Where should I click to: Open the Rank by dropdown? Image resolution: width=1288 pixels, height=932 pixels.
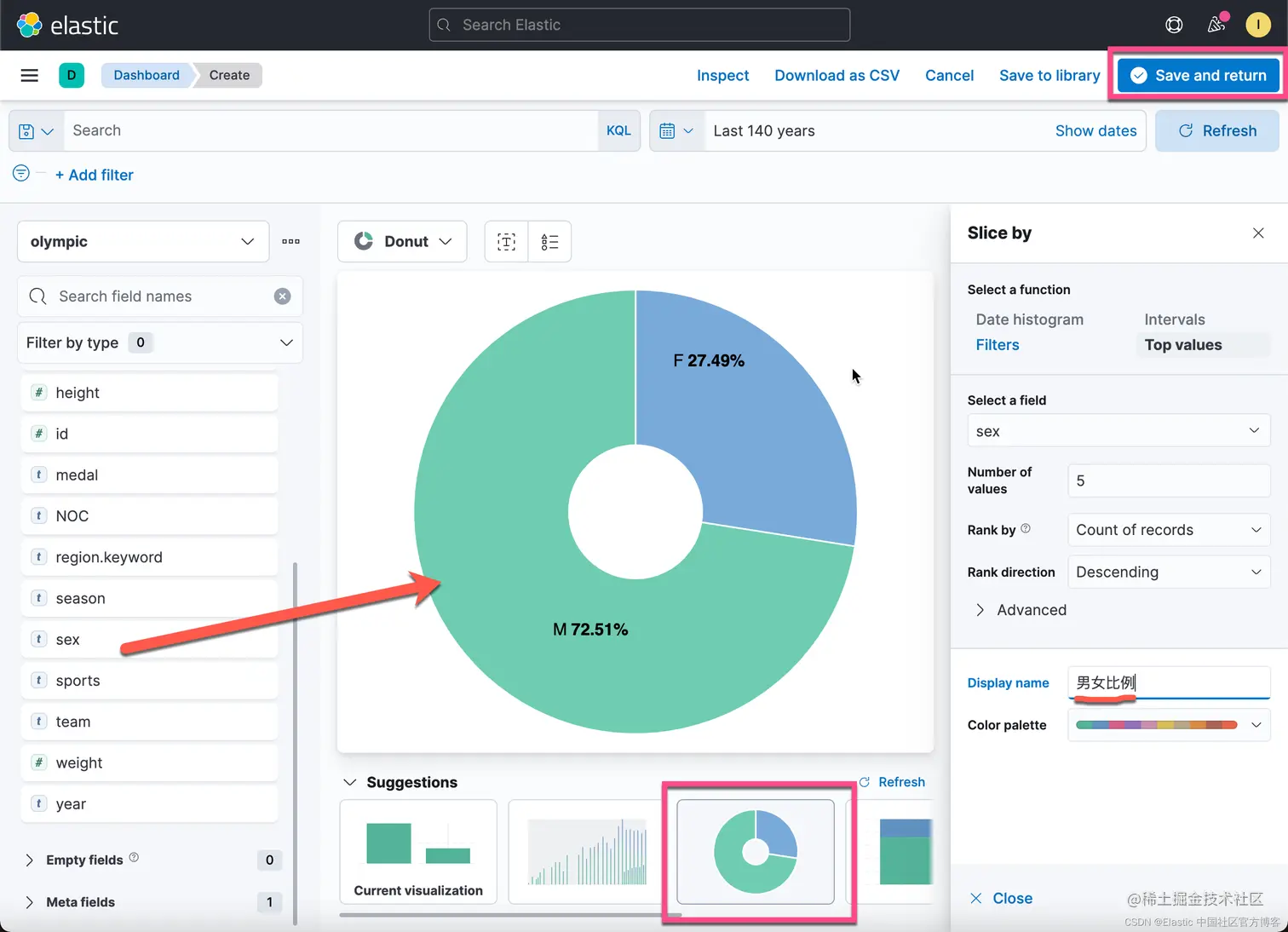1169,530
